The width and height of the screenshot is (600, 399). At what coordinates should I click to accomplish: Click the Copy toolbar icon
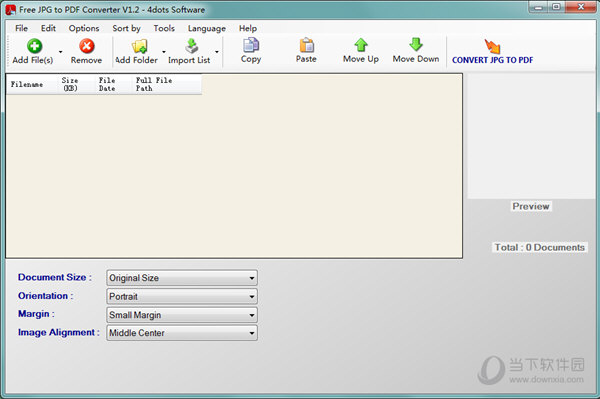(x=251, y=45)
